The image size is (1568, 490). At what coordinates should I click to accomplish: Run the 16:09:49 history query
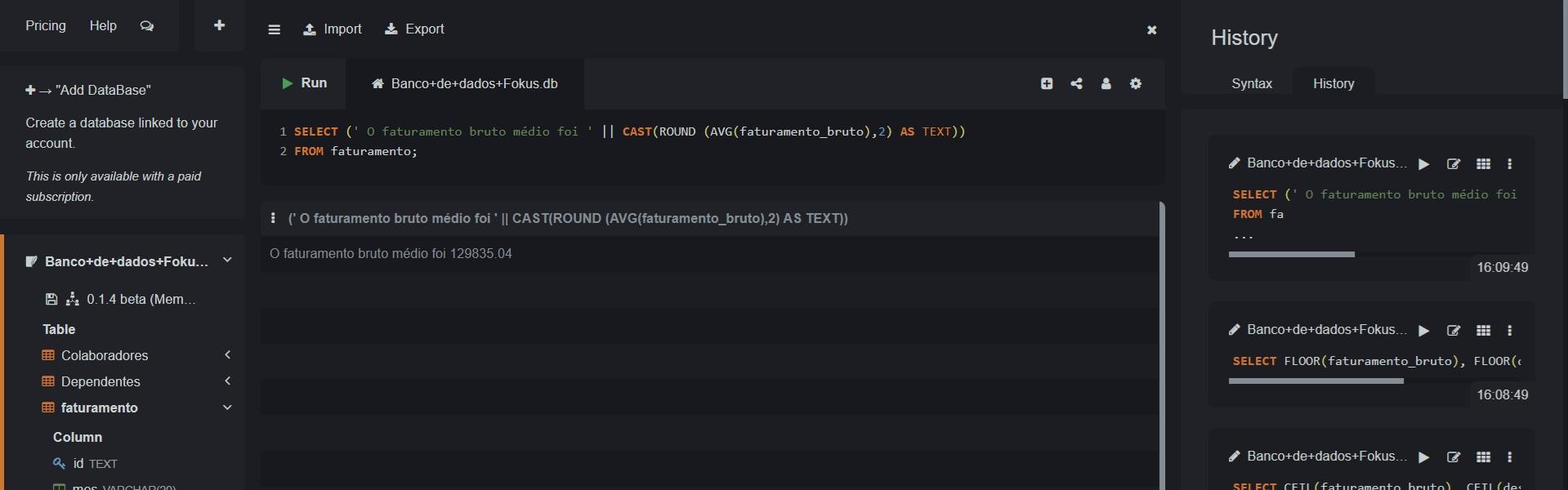tap(1424, 164)
